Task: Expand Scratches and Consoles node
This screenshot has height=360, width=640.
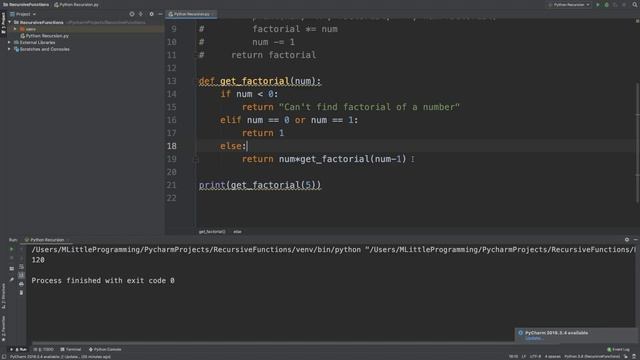Action: pos(9,49)
